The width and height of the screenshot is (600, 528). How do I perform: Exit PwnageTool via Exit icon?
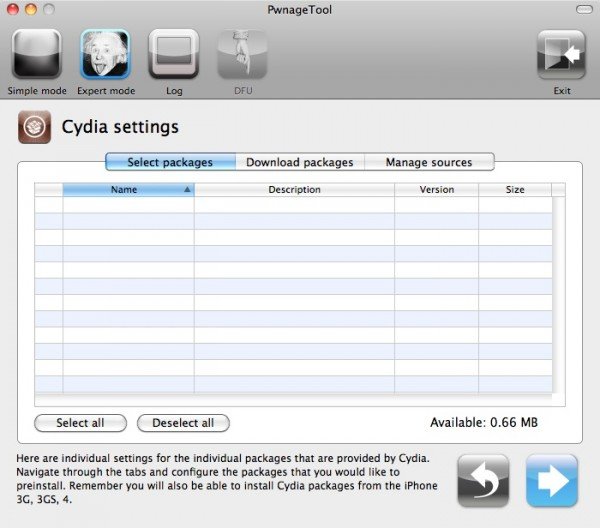561,55
